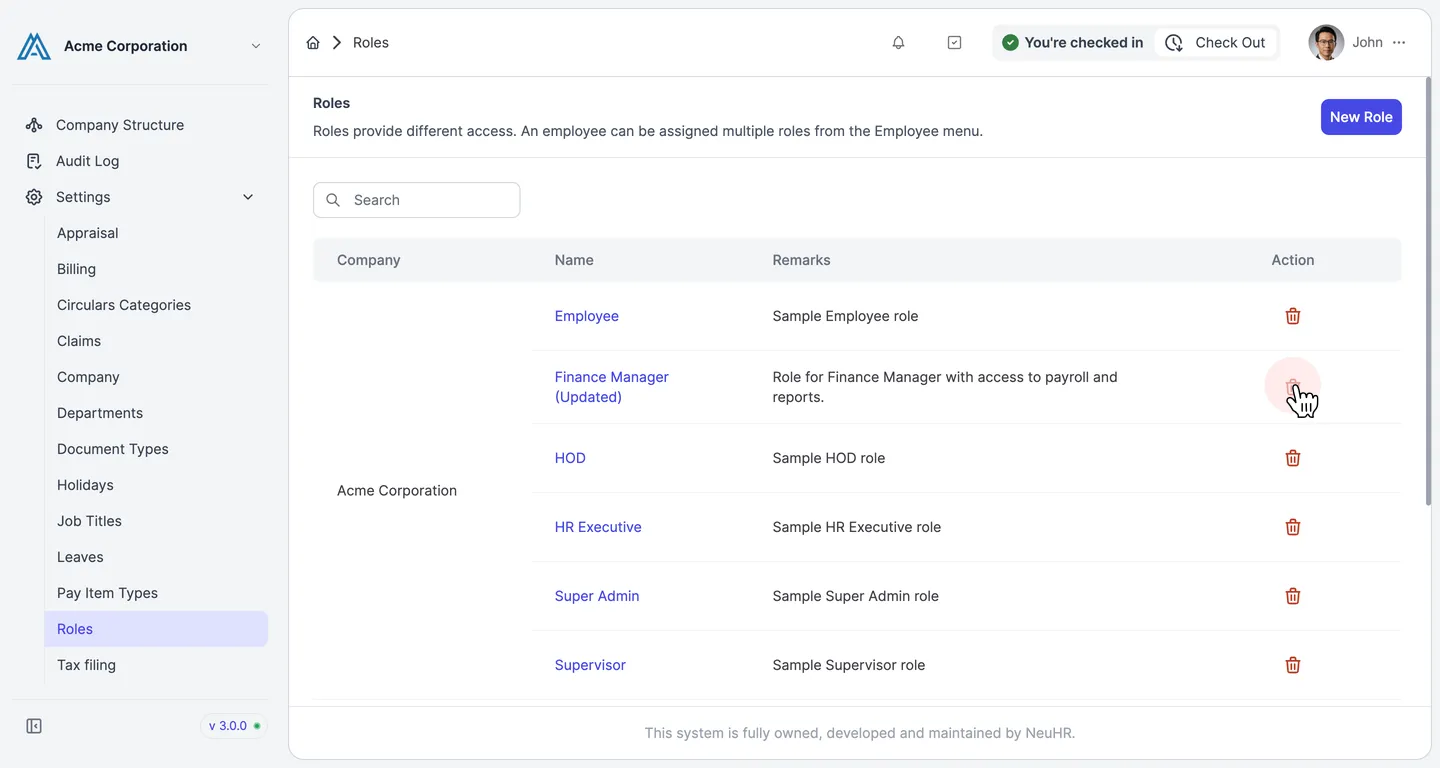Click the Company Structure sidebar icon
This screenshot has width=1440, height=768.
[34, 125]
